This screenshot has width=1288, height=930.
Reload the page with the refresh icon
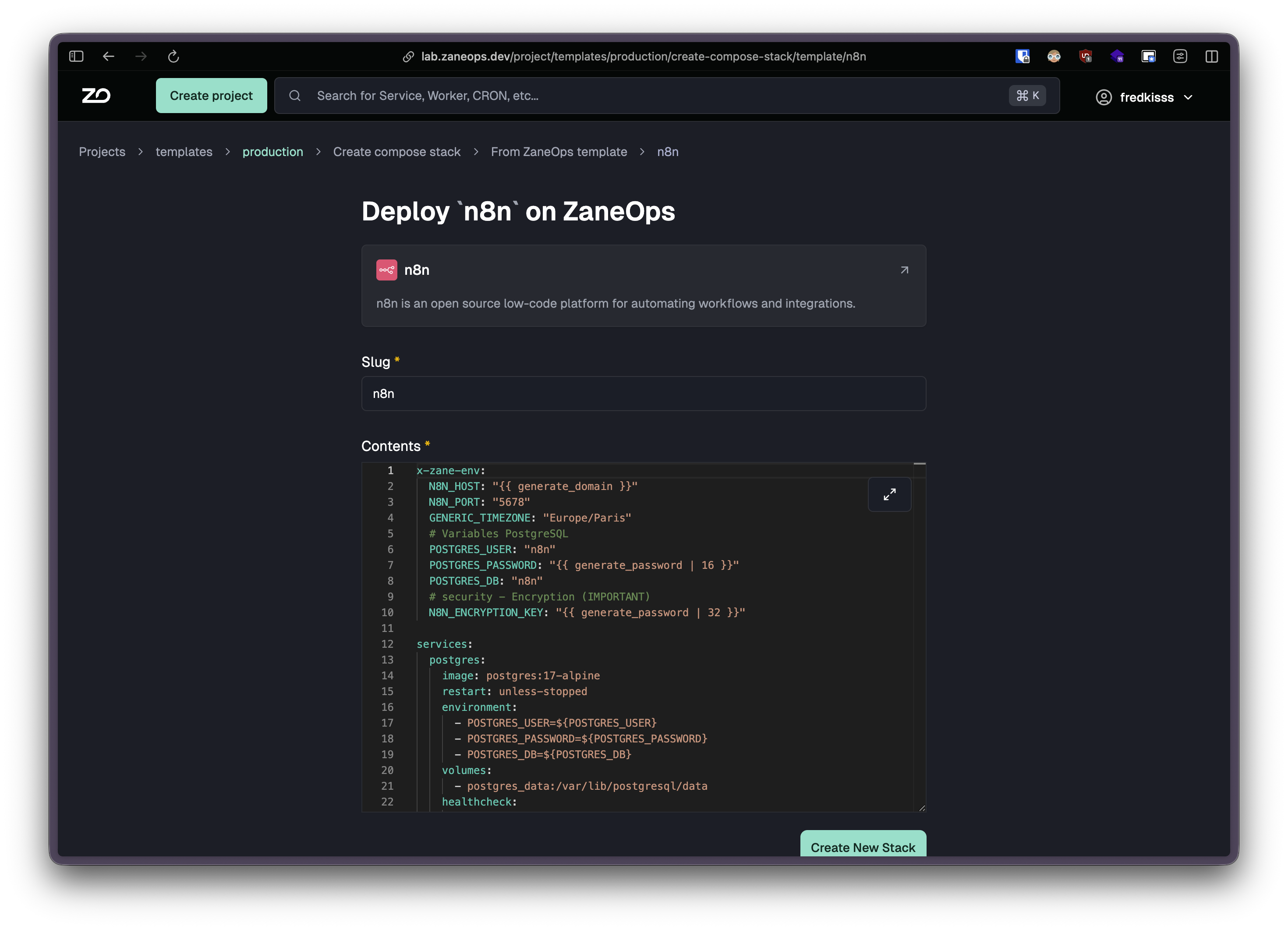click(174, 56)
